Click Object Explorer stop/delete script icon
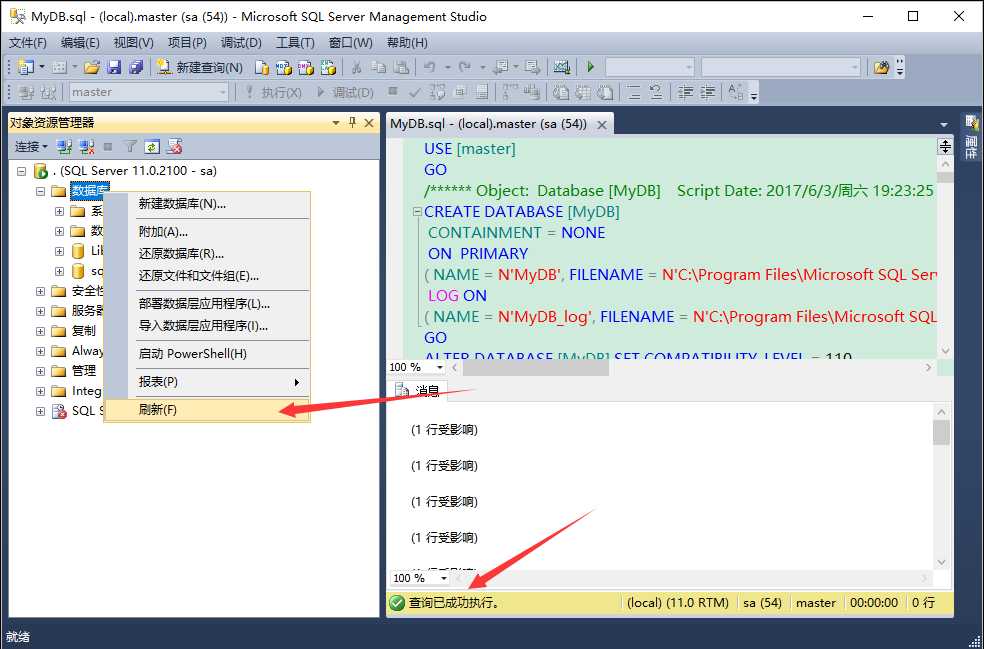The width and height of the screenshot is (984, 649). tap(174, 147)
